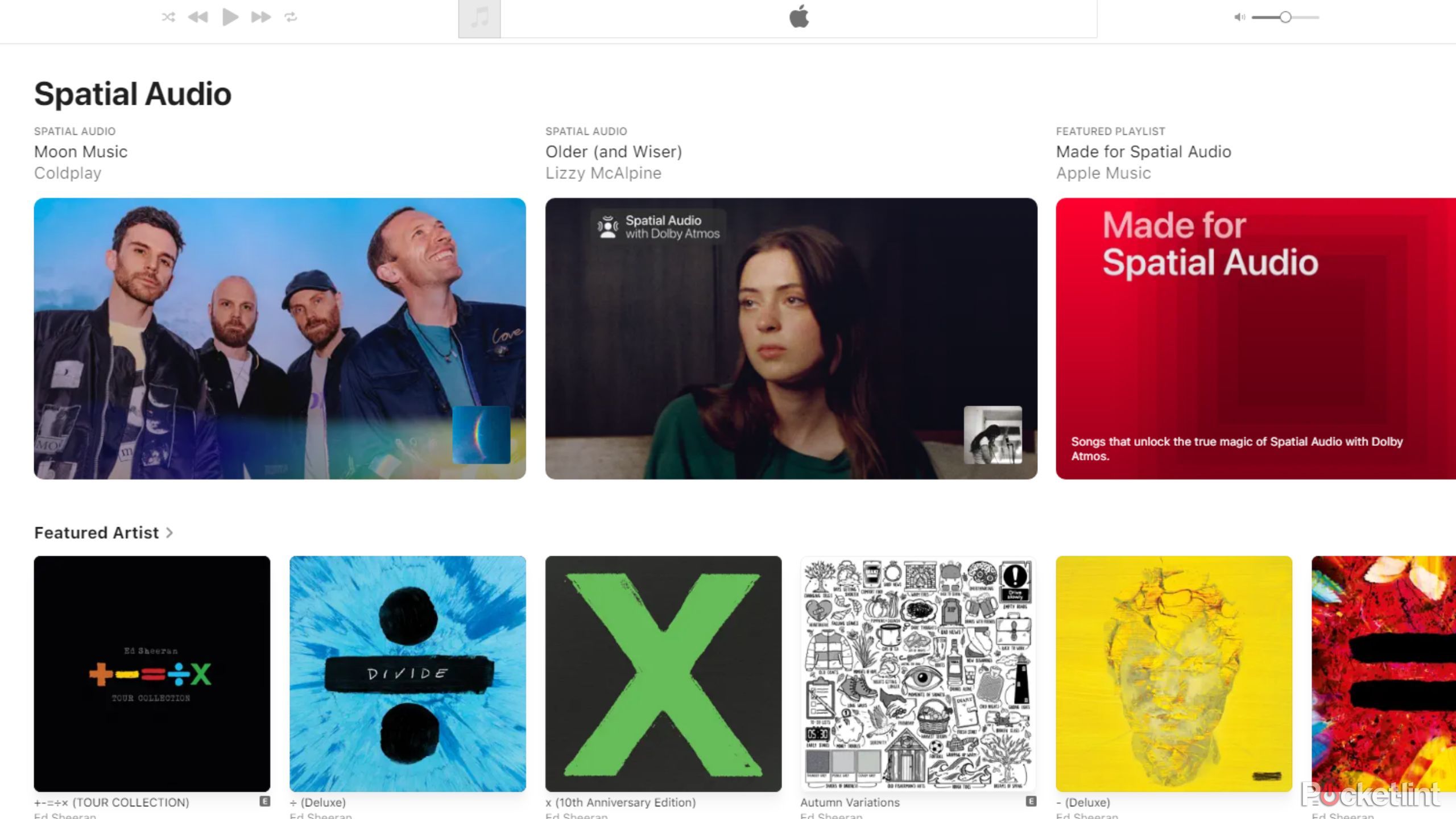Image resolution: width=1456 pixels, height=819 pixels.
Task: Open the Divide (Deluxe) album cover
Action: [x=408, y=674]
